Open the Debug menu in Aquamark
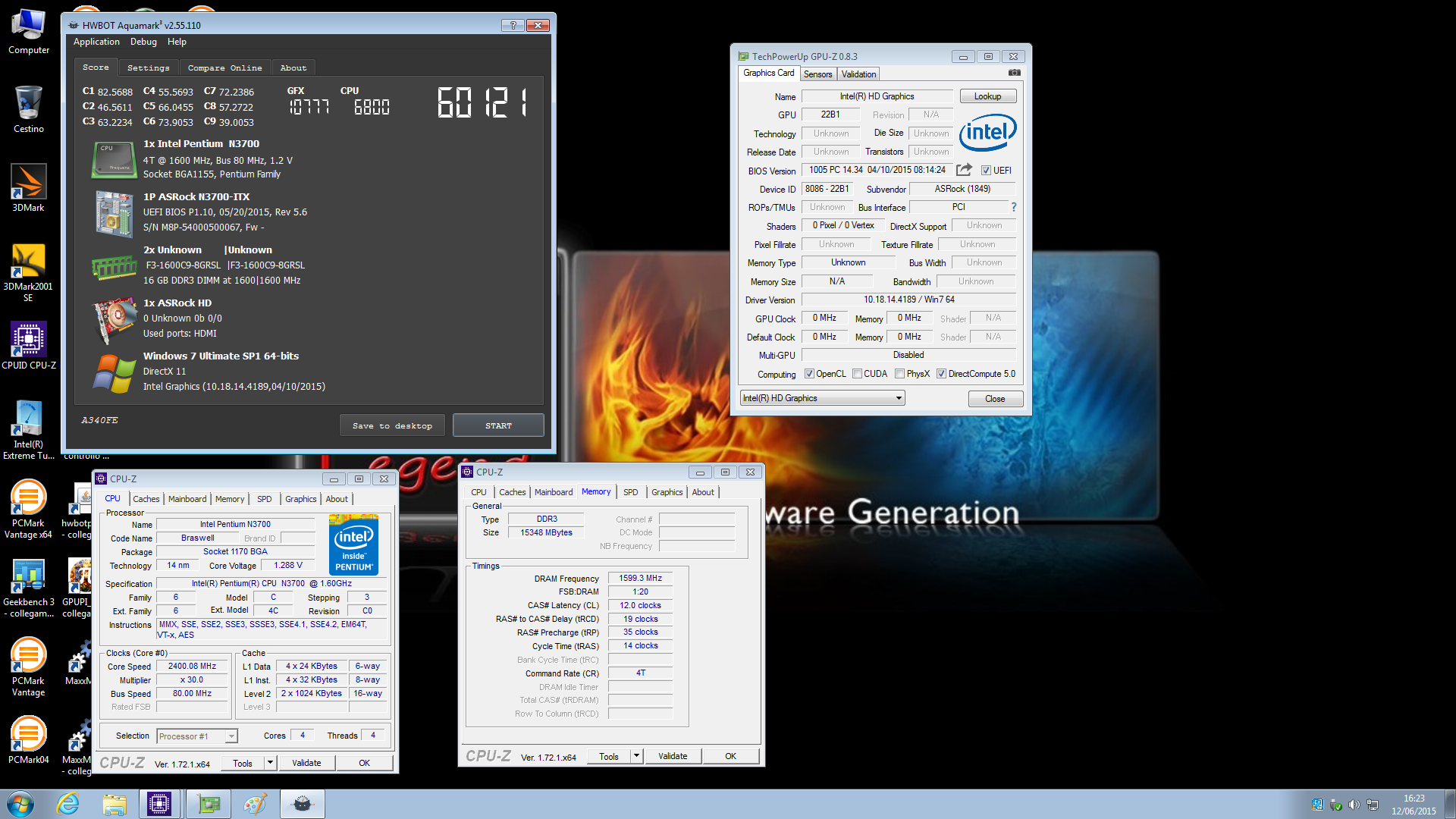 tap(143, 42)
